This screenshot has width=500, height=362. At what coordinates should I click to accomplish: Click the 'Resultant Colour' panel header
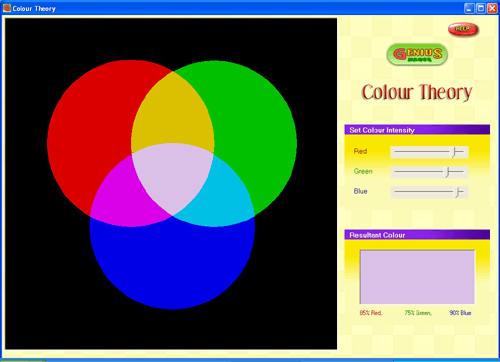417,235
